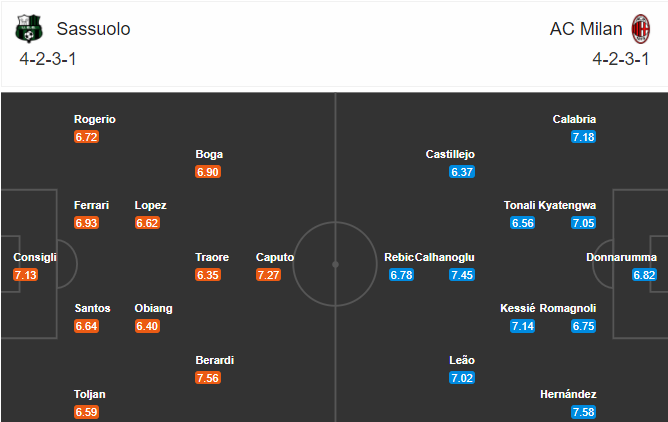Select Kessié's 7.14 rating badge
This screenshot has height=422, width=668.
[x=523, y=326]
